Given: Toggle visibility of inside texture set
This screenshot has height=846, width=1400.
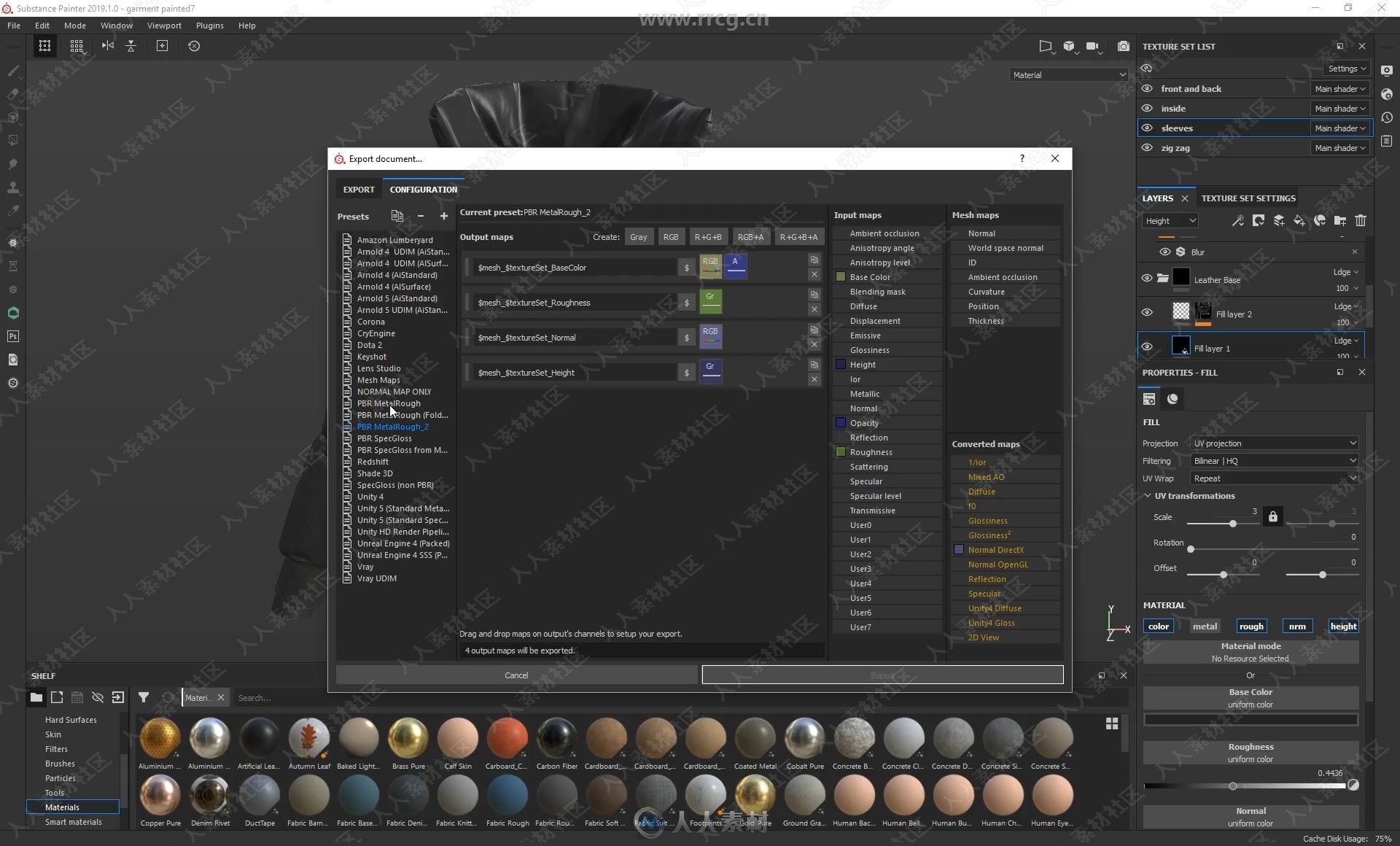Looking at the screenshot, I should pyautogui.click(x=1147, y=108).
